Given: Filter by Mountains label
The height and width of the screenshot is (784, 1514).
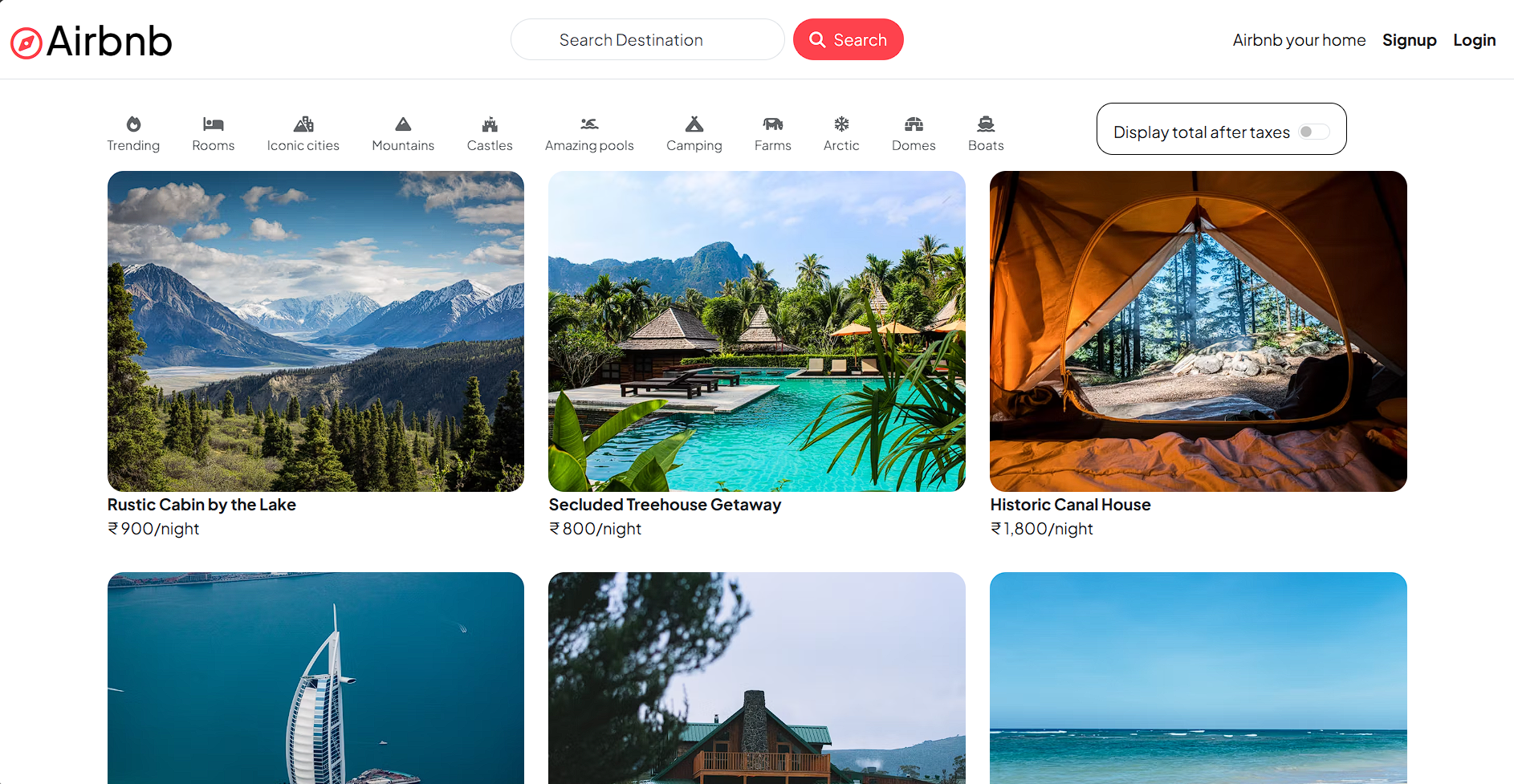Looking at the screenshot, I should 403,145.
